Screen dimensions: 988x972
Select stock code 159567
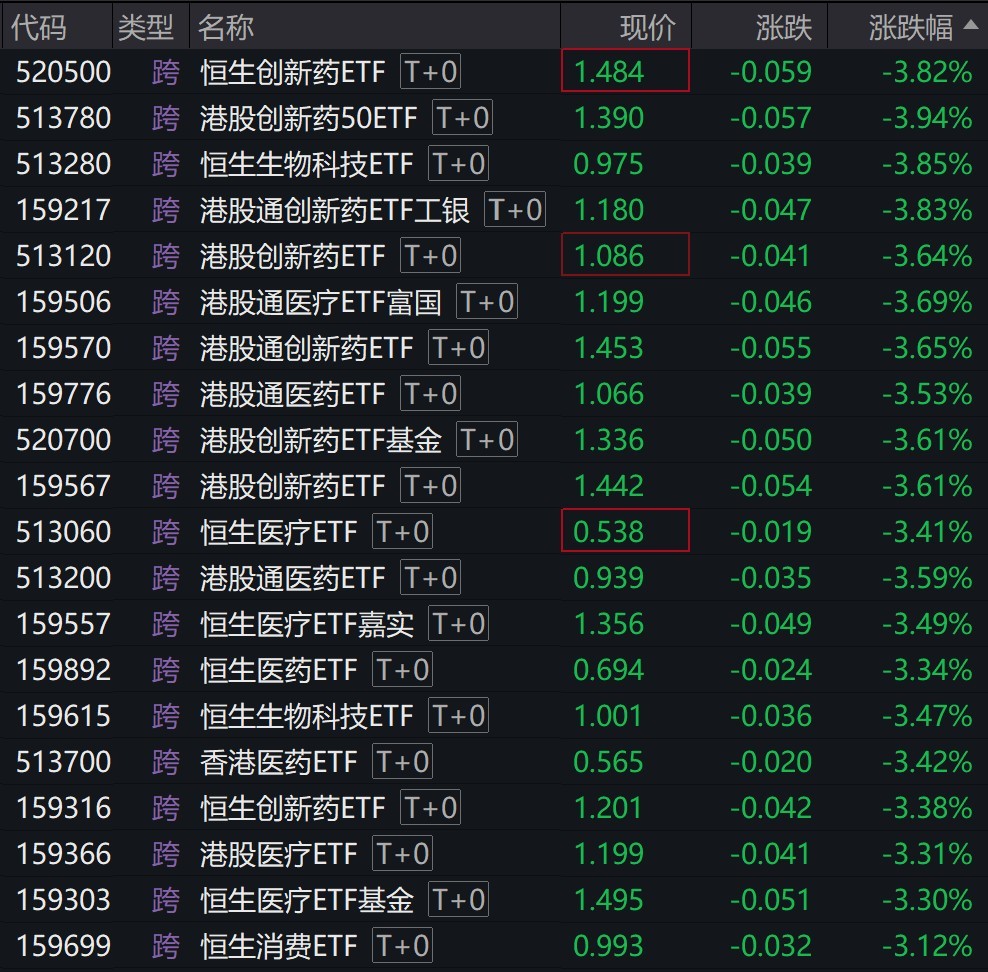tap(64, 486)
